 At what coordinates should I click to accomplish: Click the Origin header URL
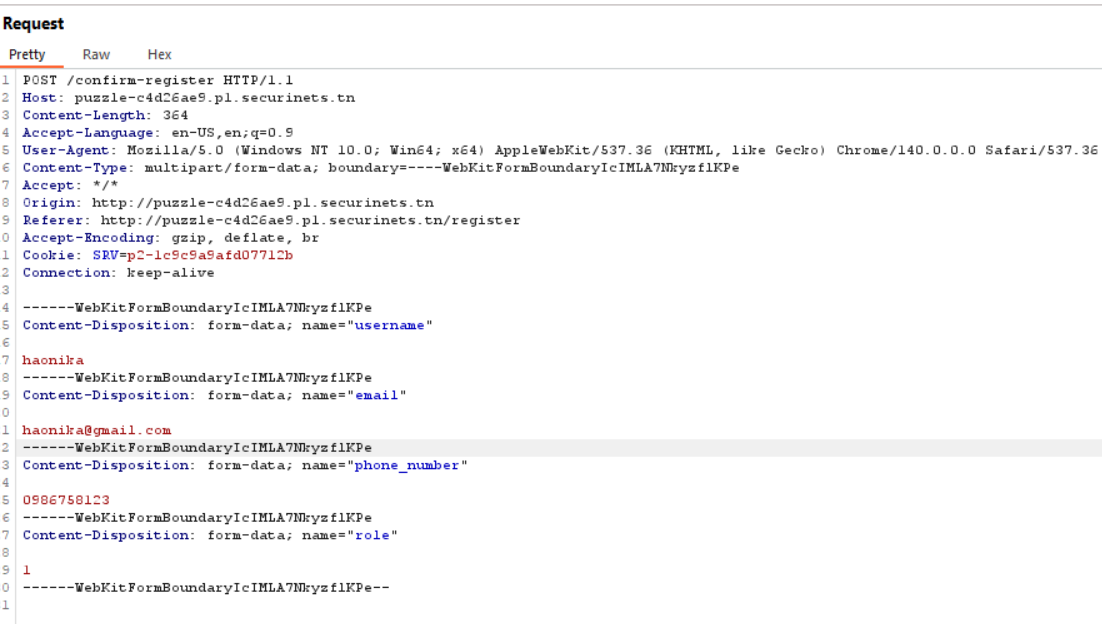(x=263, y=203)
